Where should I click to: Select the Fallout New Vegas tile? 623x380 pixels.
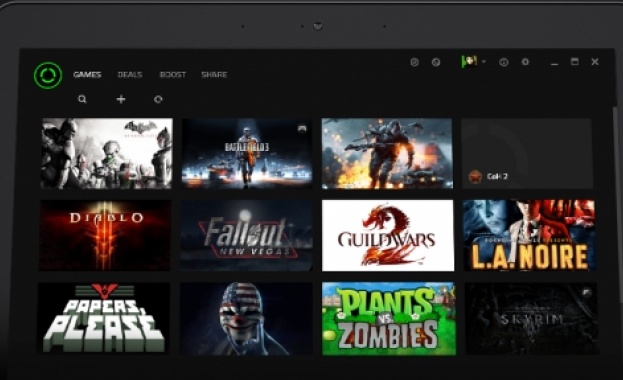[x=246, y=235]
